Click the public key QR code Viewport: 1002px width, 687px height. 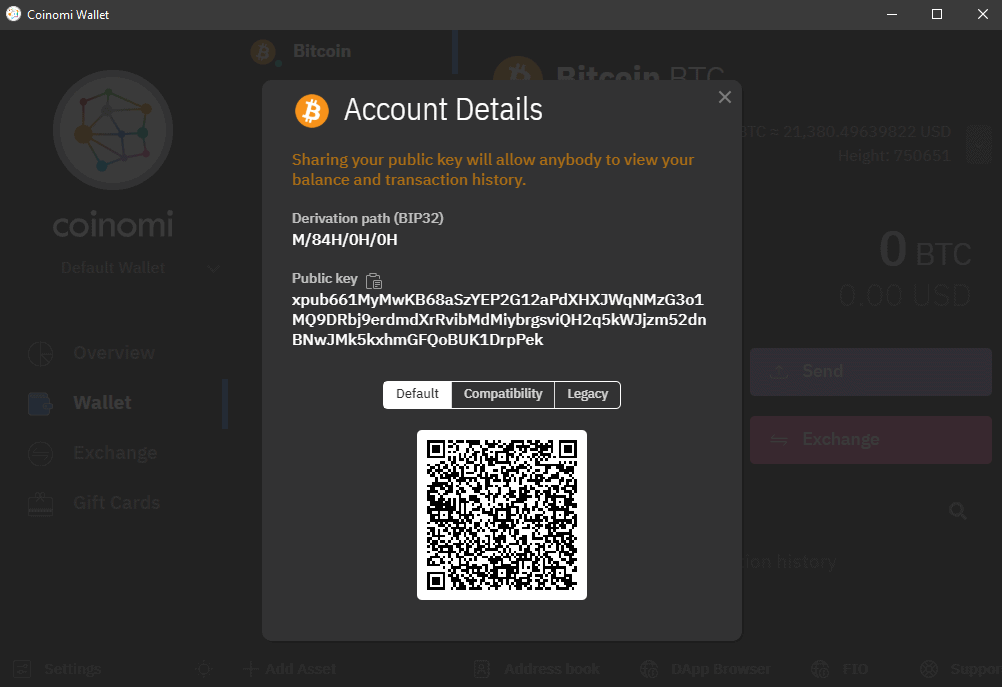502,514
